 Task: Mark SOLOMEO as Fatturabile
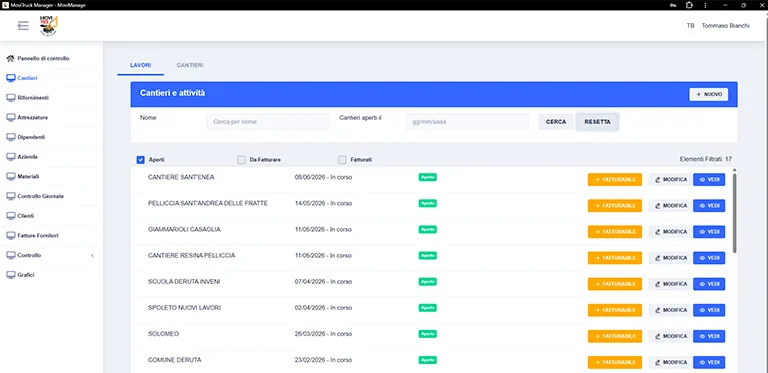[x=615, y=336]
